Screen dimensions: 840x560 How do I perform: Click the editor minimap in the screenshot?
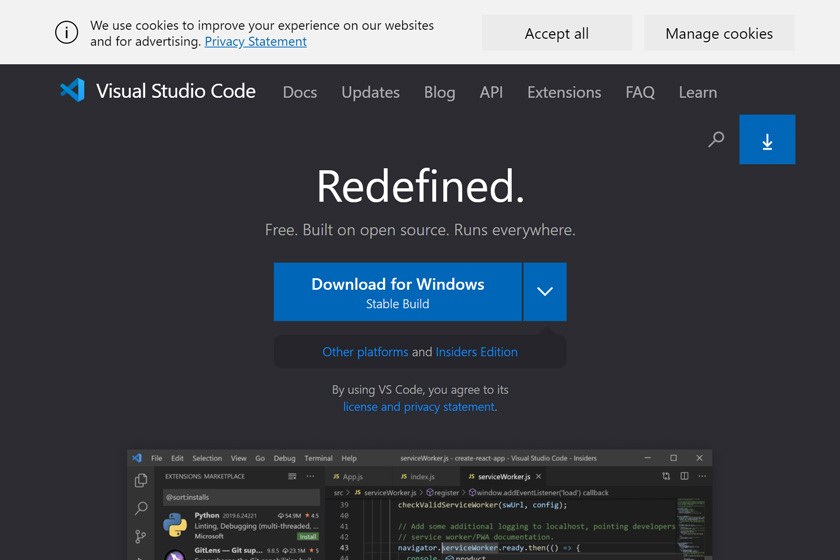(x=691, y=528)
